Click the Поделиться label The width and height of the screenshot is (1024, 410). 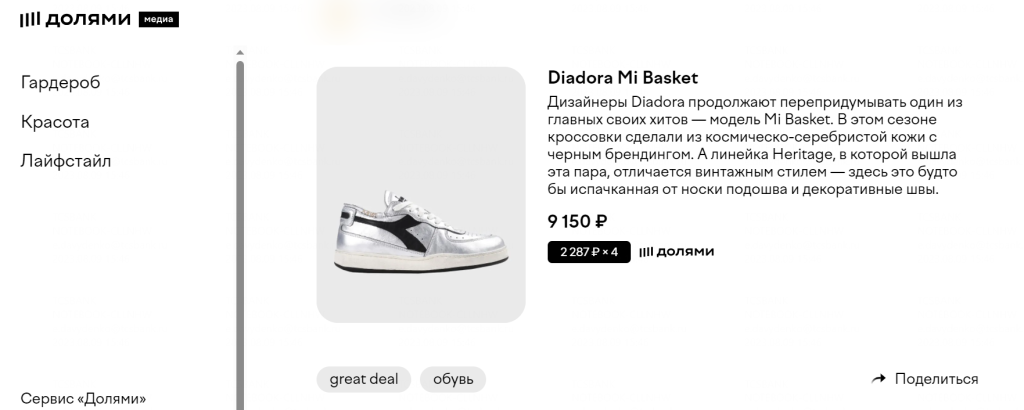936,379
